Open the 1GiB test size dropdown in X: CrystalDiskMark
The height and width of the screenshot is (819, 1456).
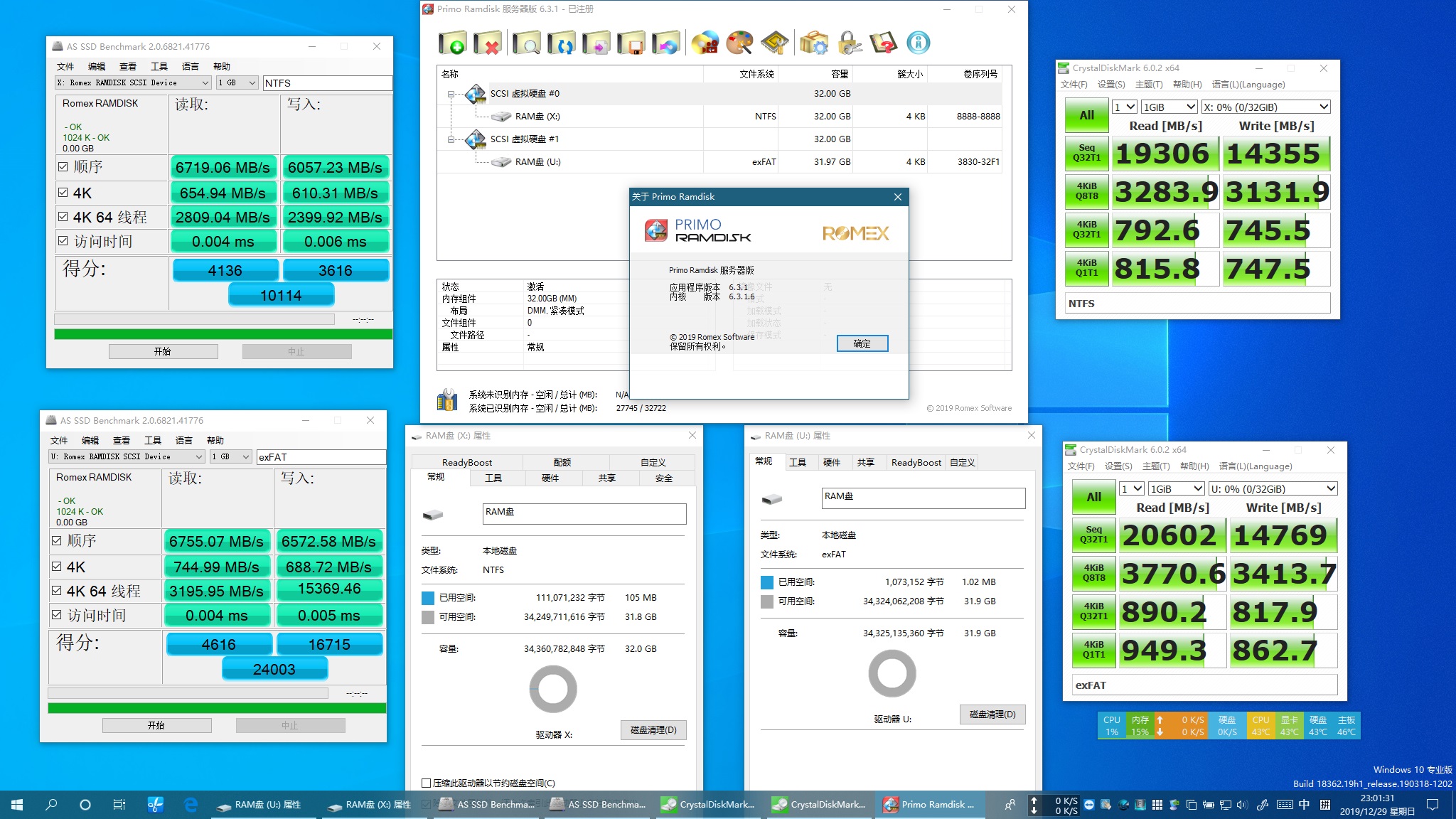(1169, 107)
